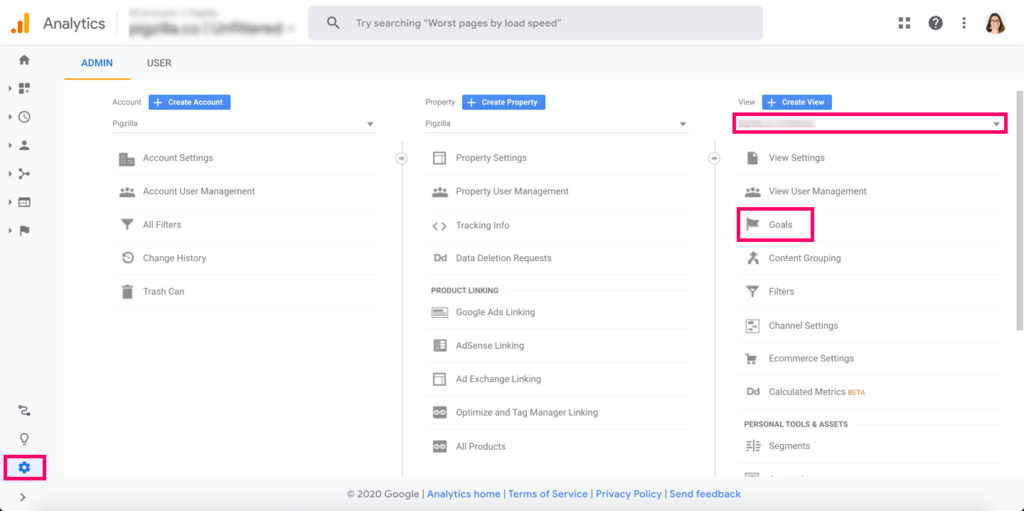The height and width of the screenshot is (511, 1024).
Task: Open account selector beside Analytics title
Action: [211, 23]
